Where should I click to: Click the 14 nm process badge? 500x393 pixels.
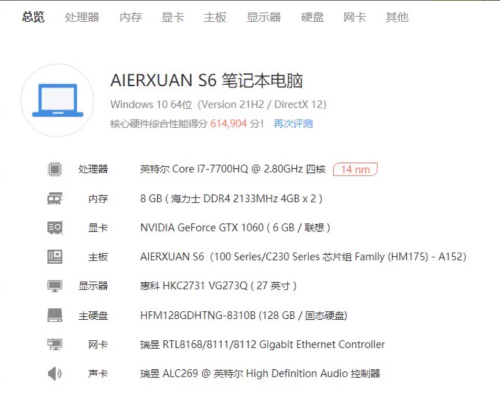355,169
